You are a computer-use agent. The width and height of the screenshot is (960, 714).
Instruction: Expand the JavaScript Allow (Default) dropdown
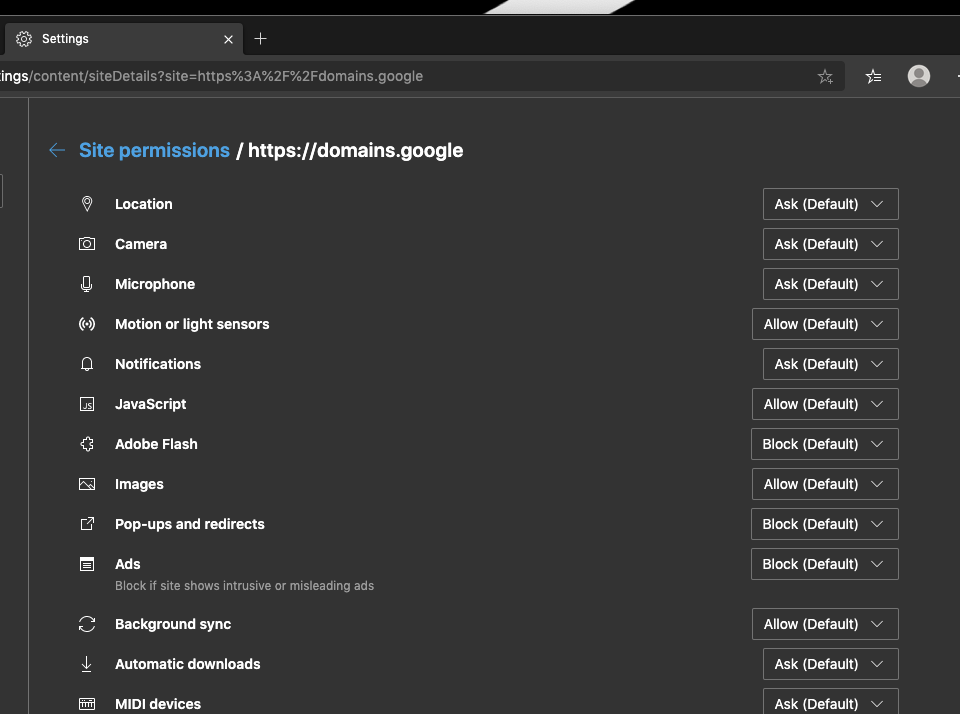tap(825, 404)
